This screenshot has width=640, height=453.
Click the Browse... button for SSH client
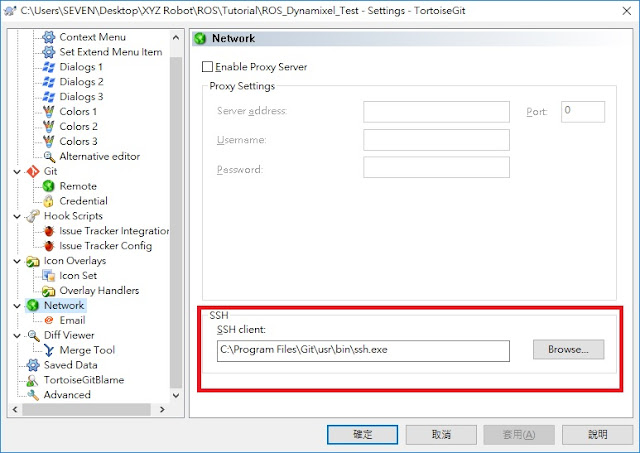(x=568, y=350)
